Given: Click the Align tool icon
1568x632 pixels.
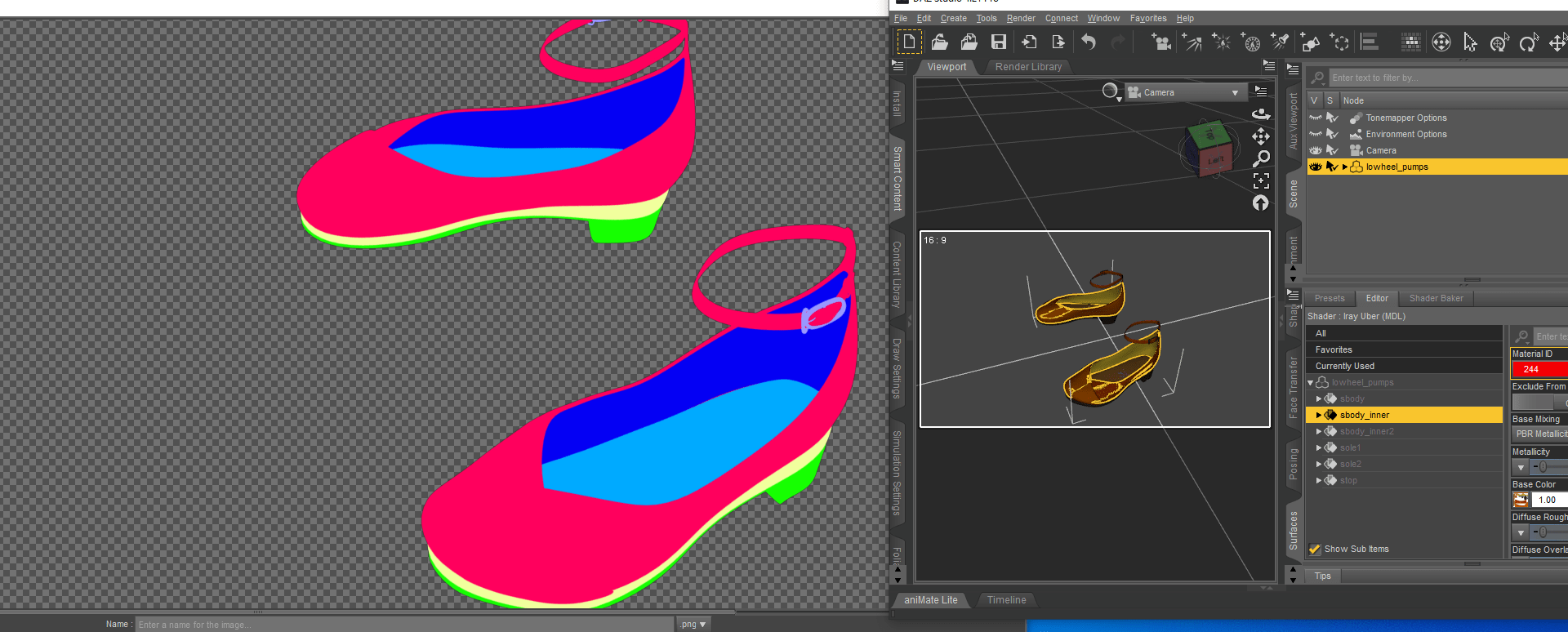Looking at the screenshot, I should pyautogui.click(x=1370, y=42).
